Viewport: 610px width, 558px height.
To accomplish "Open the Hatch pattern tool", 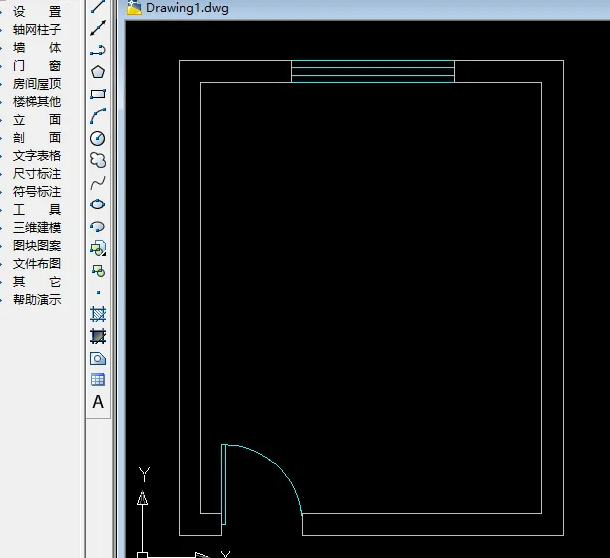I will (98, 314).
